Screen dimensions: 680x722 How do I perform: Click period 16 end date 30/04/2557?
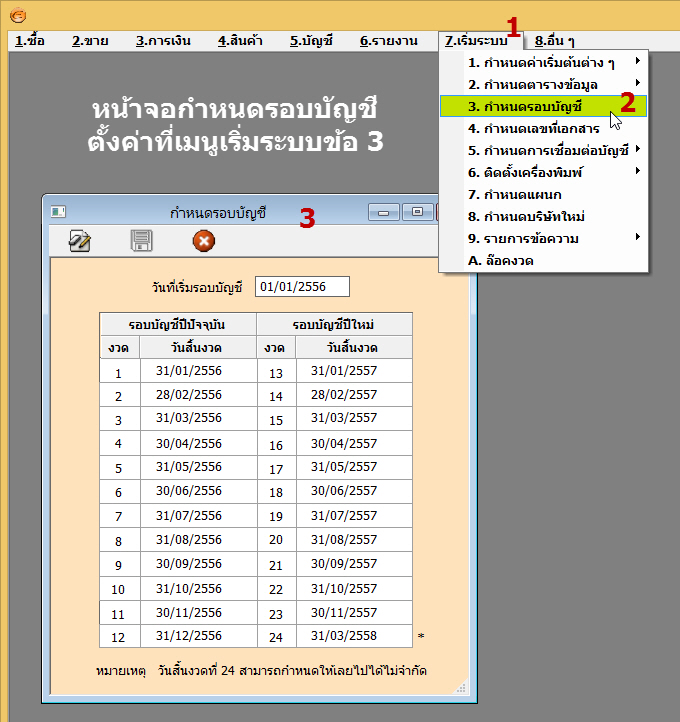coord(354,443)
